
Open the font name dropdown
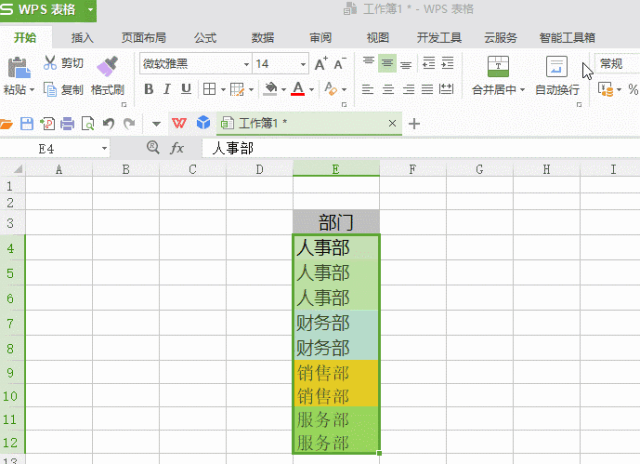coord(246,64)
